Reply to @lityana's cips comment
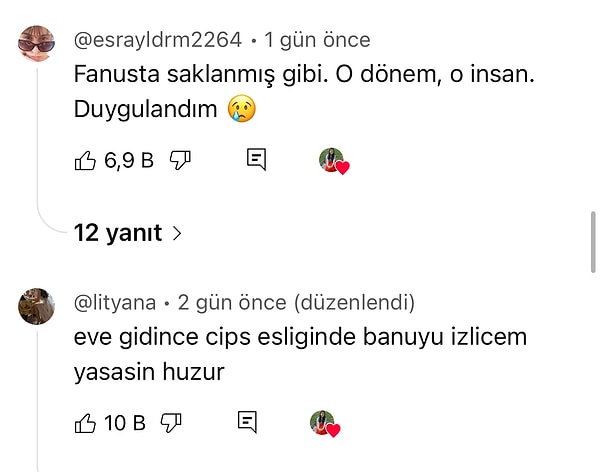Screen dimensions: 600x472 point(248,423)
